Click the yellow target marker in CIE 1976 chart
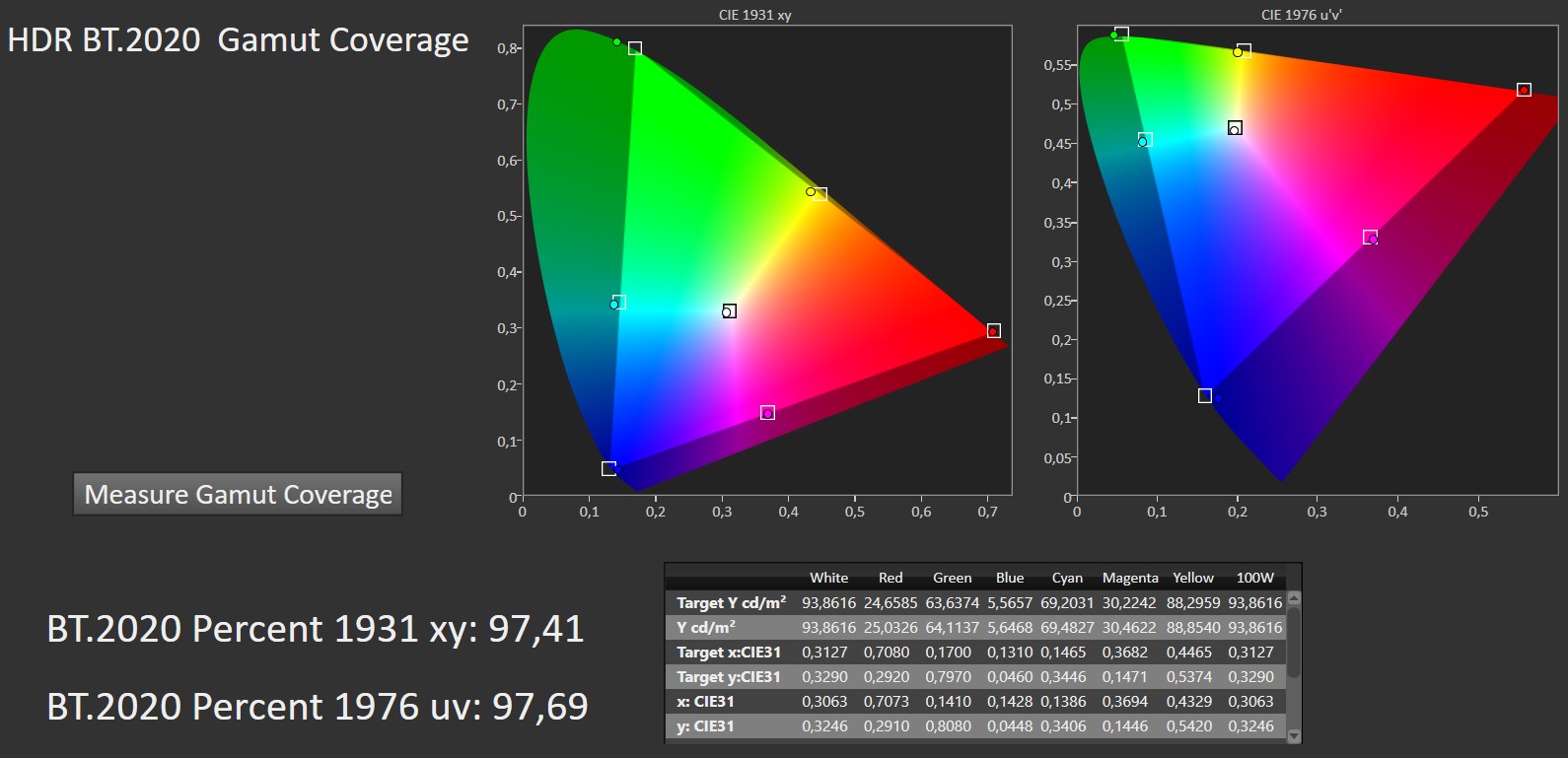This screenshot has width=1568, height=758. click(x=1244, y=50)
